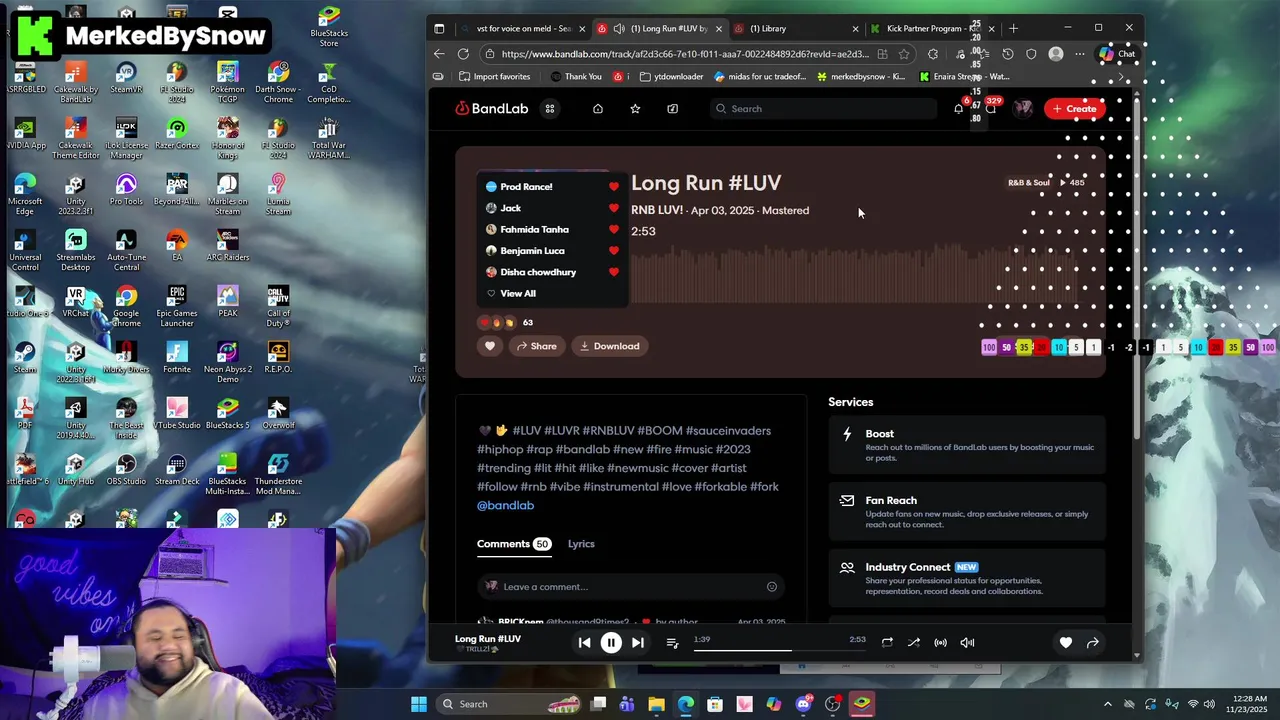The width and height of the screenshot is (1280, 720).
Task: Open the BandLab apps grid menu
Action: coord(550,109)
